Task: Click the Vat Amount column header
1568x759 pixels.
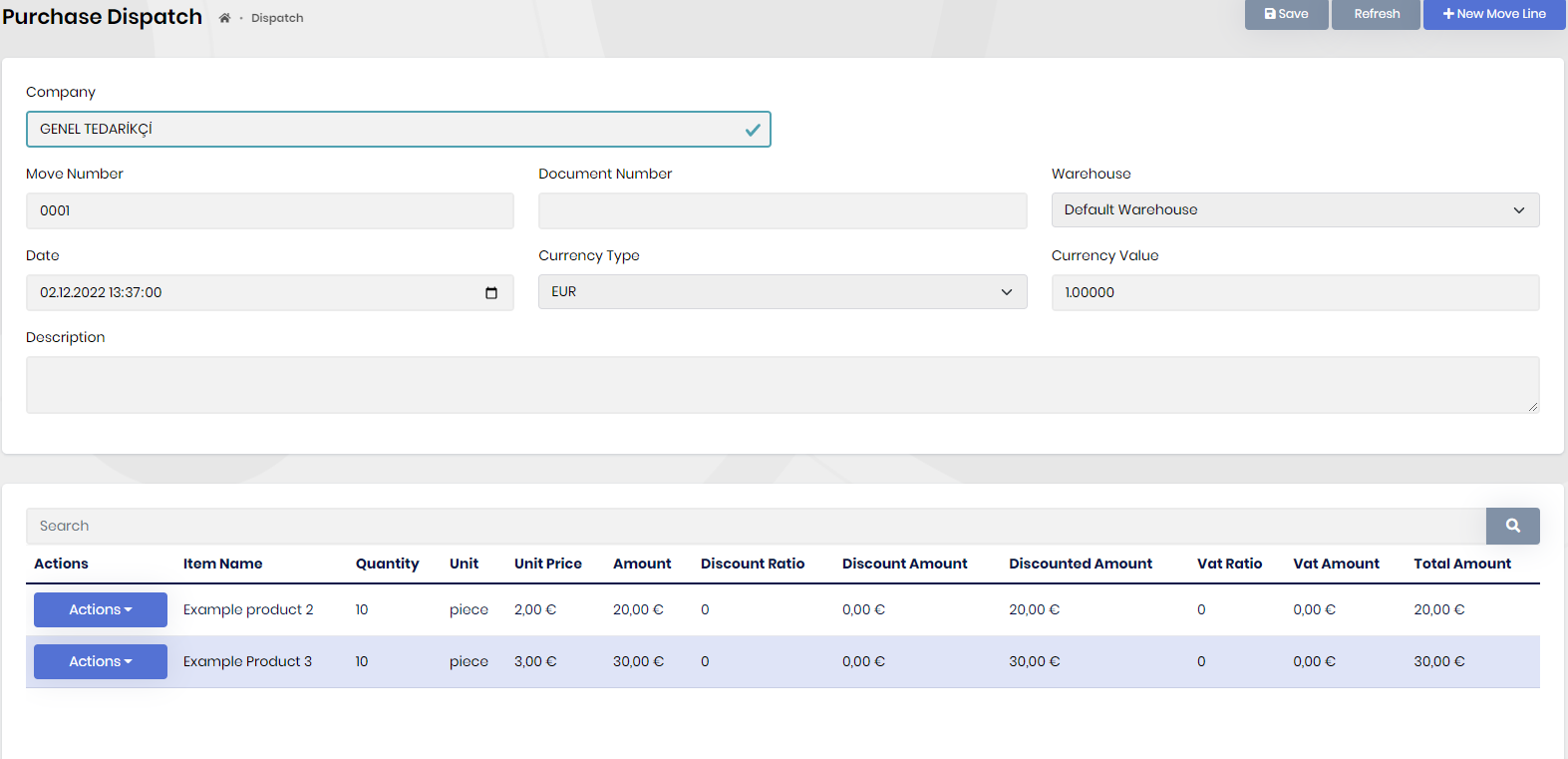Action: click(x=1337, y=564)
